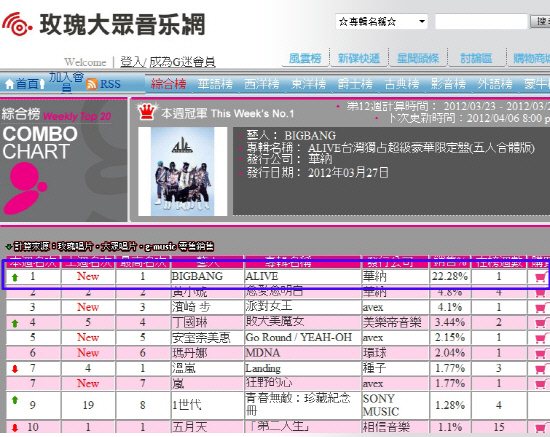Open the 星聞頭條 tab
The width and height of the screenshot is (550, 437).
point(418,58)
